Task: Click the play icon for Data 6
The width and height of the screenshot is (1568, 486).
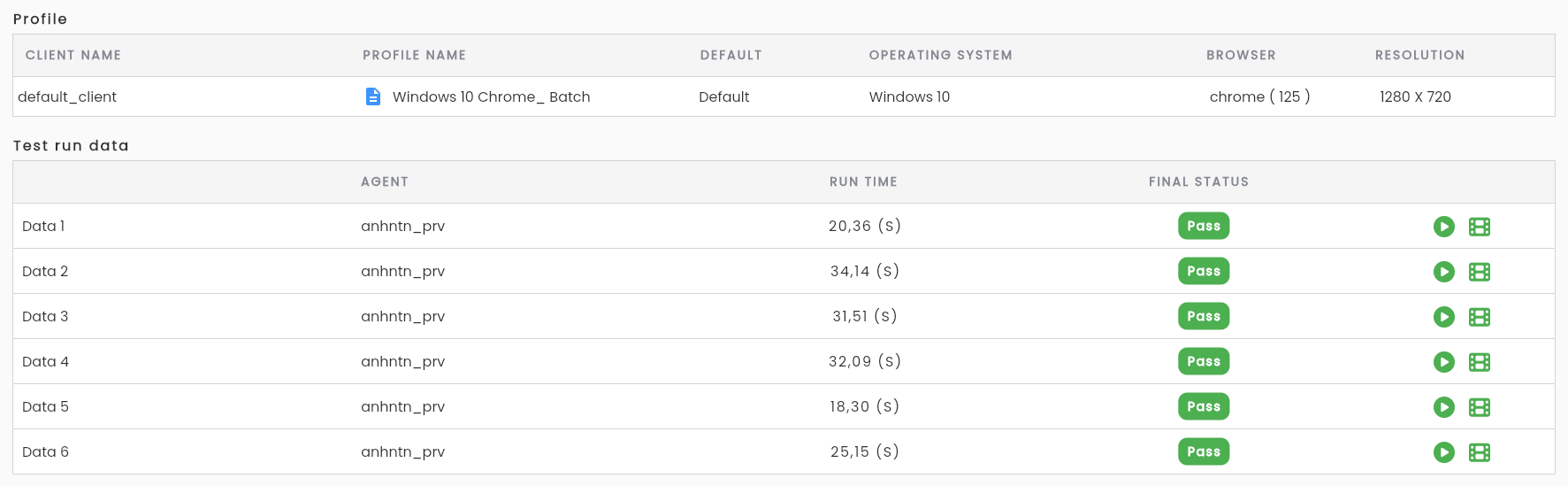Action: [x=1443, y=452]
